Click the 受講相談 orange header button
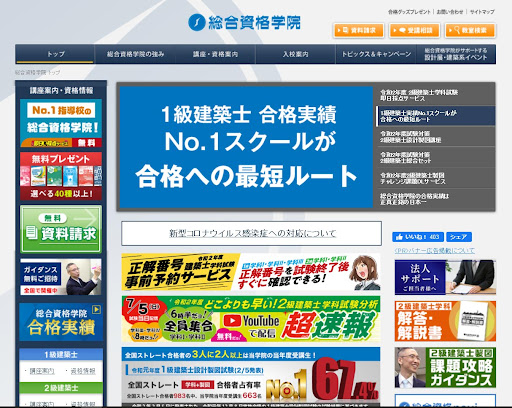512x408 pixels. click(414, 30)
